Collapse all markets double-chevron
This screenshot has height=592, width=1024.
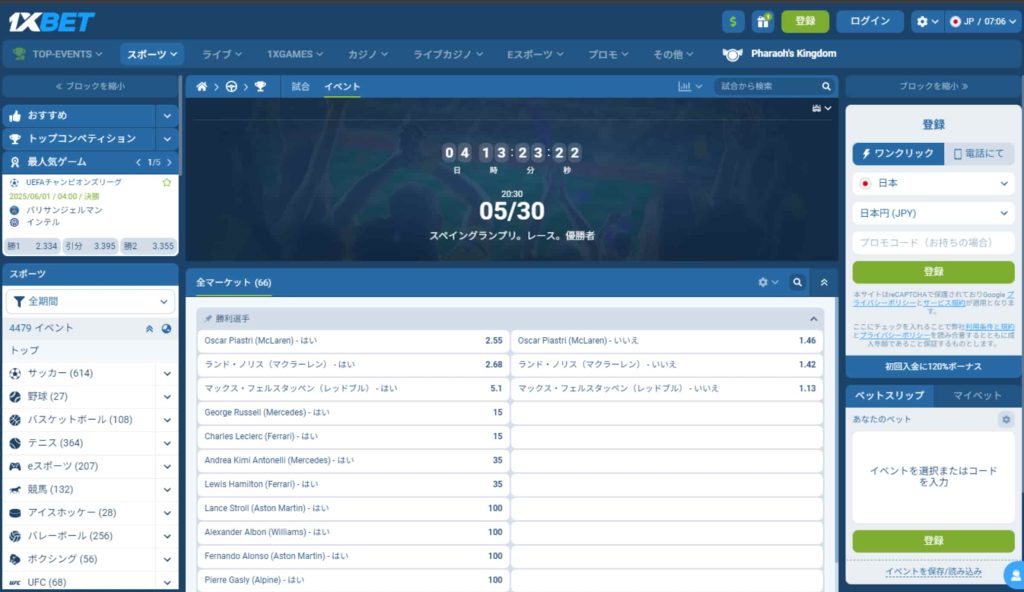pos(824,282)
